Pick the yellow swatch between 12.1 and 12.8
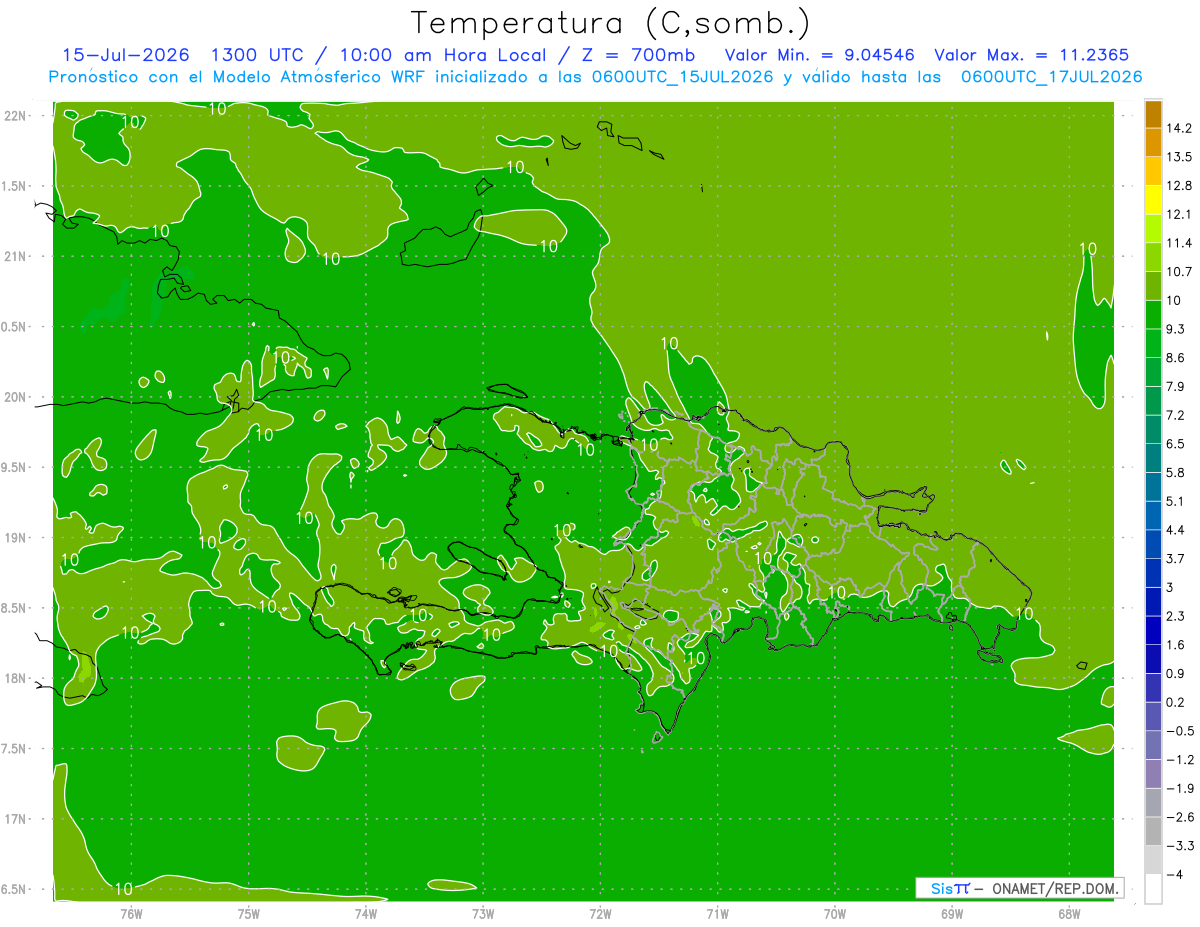The height and width of the screenshot is (927, 1200). [x=1153, y=200]
